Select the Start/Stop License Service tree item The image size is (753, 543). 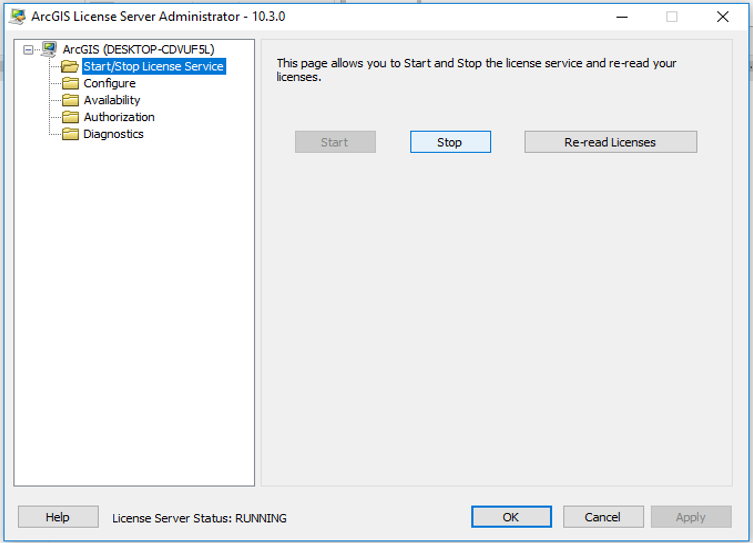point(154,66)
